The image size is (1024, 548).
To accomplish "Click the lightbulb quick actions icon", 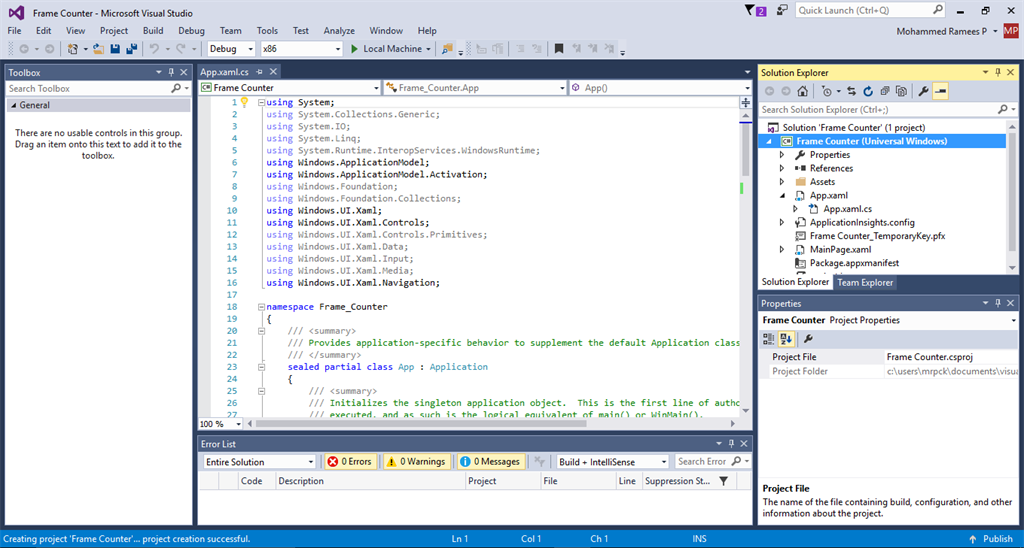I will coord(244,102).
